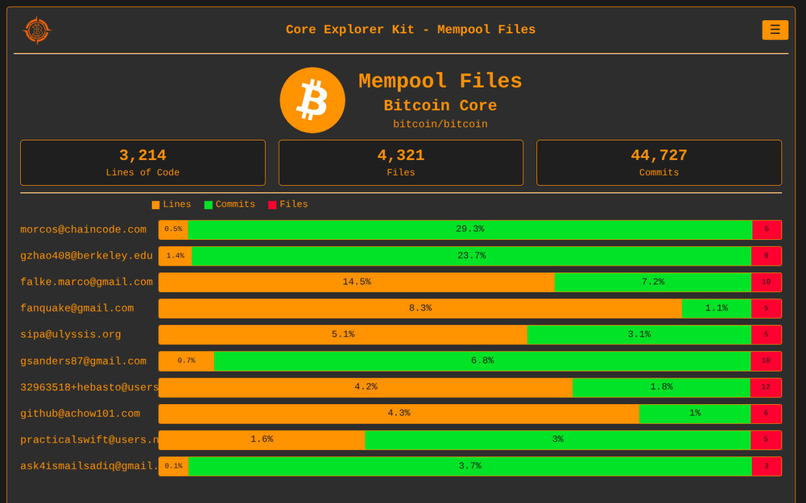
Task: Click the 4,321 Files card
Action: pyautogui.click(x=401, y=162)
